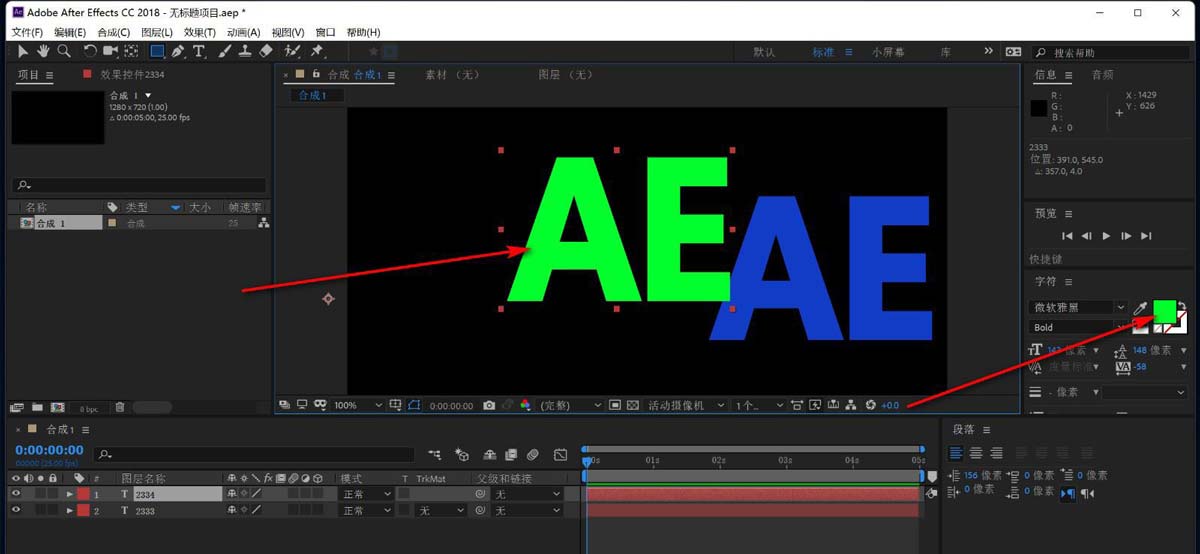The width and height of the screenshot is (1200, 554).
Task: Switch to 小屏幕 workspace
Action: (888, 52)
